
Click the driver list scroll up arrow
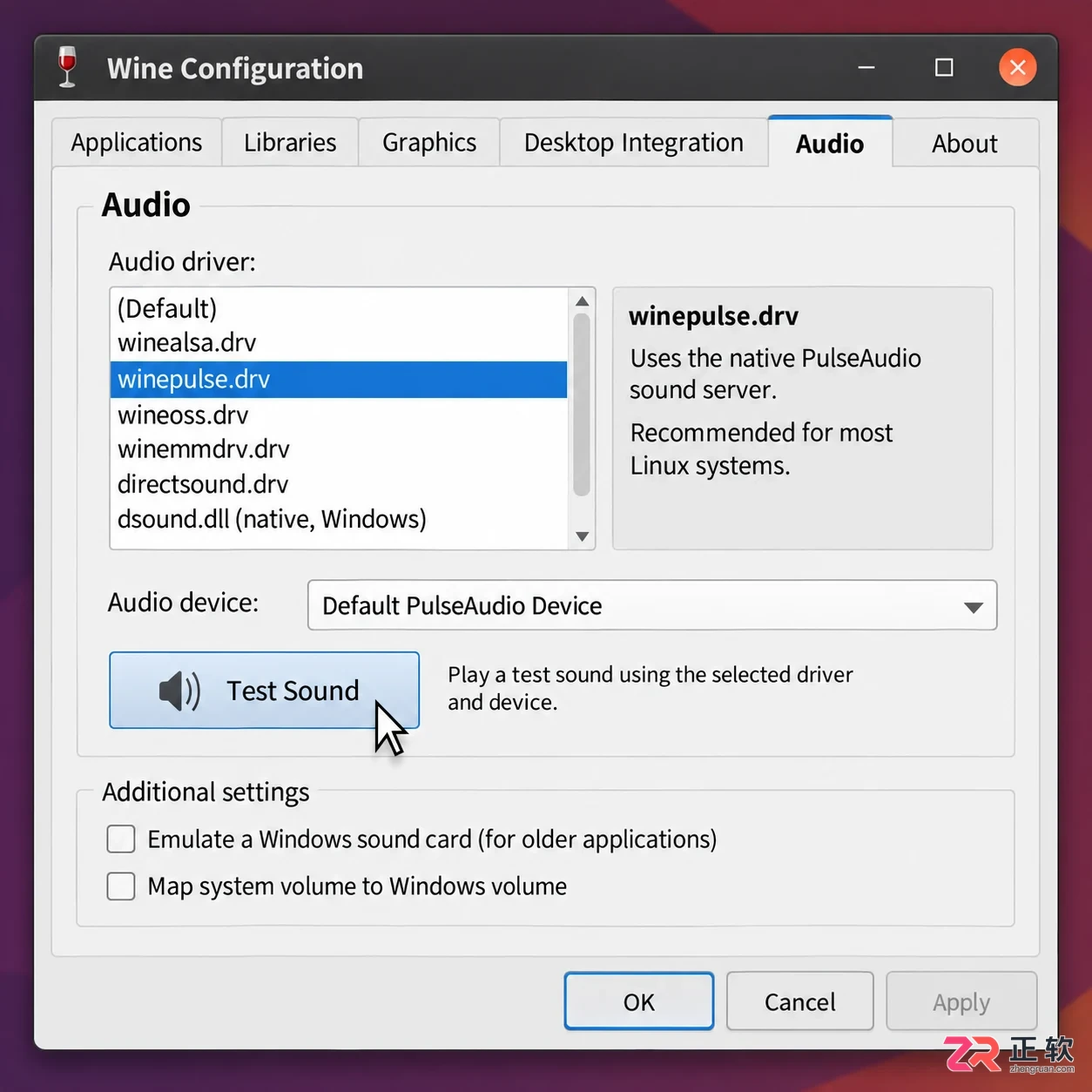pos(583,301)
